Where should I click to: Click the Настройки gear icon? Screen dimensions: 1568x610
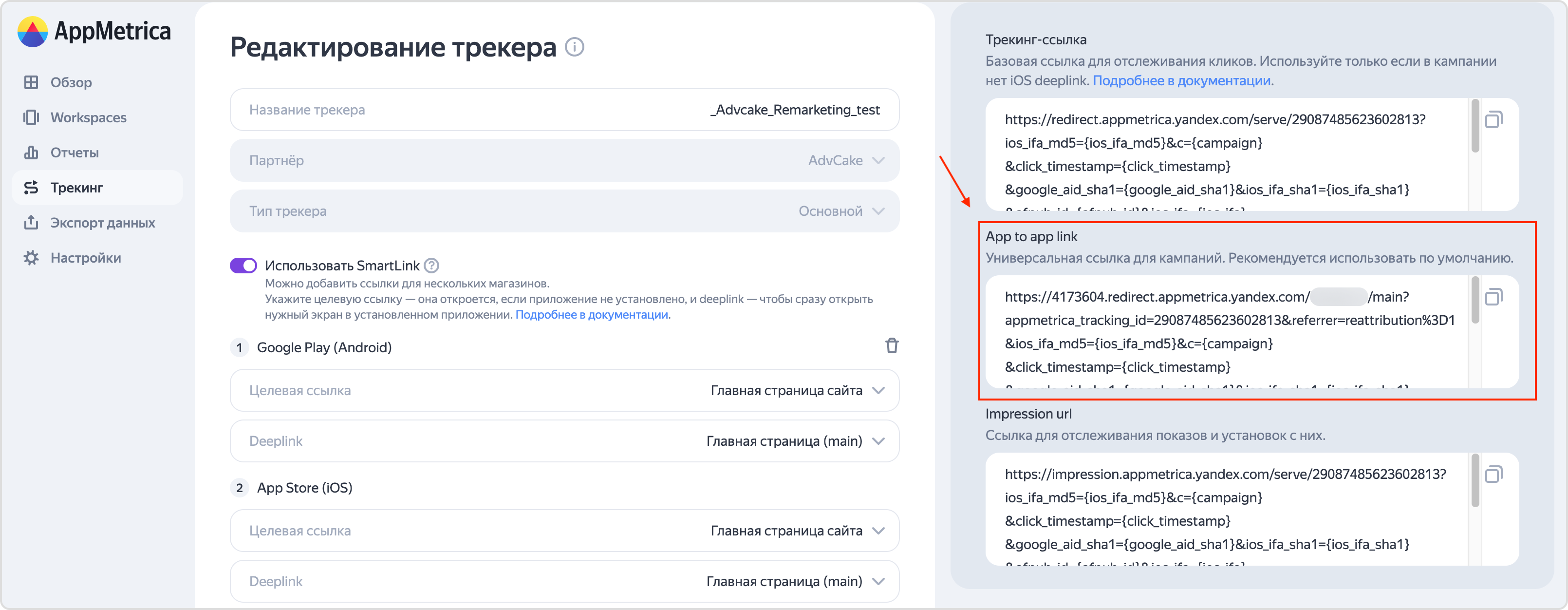[31, 258]
